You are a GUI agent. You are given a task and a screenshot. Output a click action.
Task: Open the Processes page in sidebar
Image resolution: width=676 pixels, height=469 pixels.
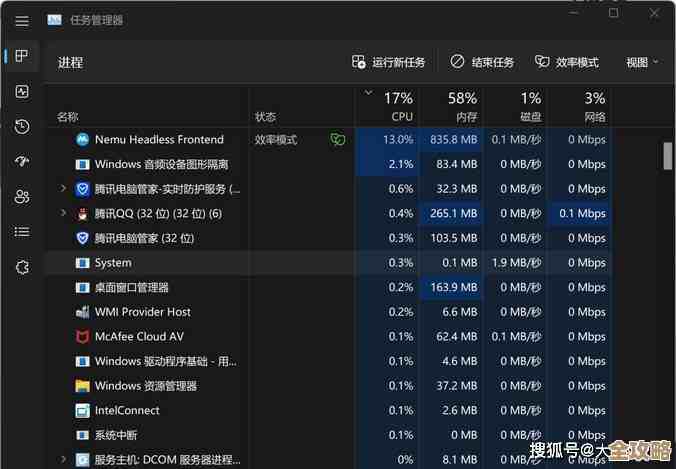click(x=22, y=56)
